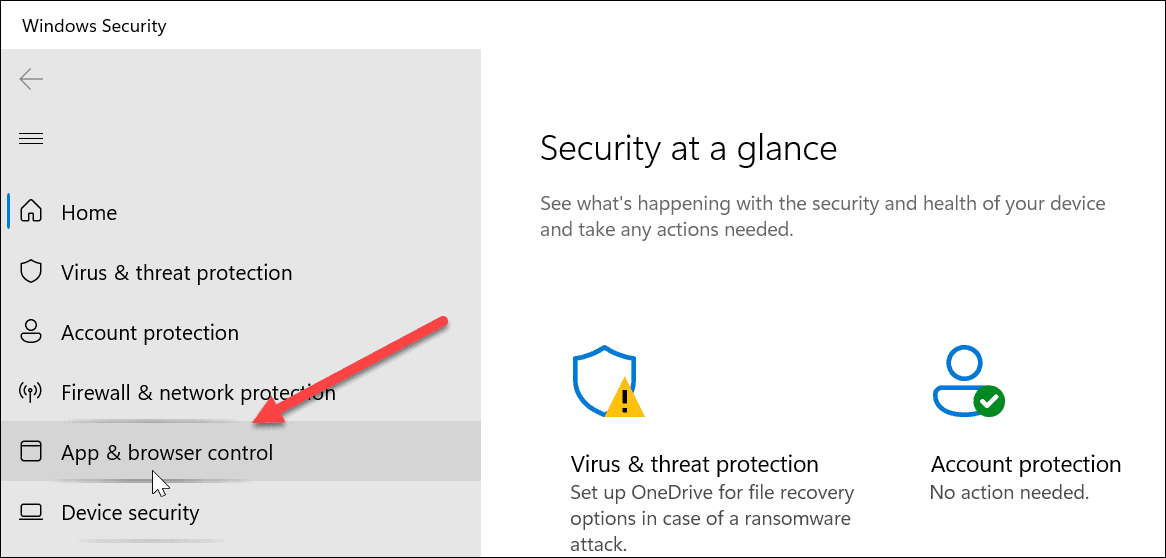Open the Account protection card title
Image resolution: width=1166 pixels, height=558 pixels.
1026,464
